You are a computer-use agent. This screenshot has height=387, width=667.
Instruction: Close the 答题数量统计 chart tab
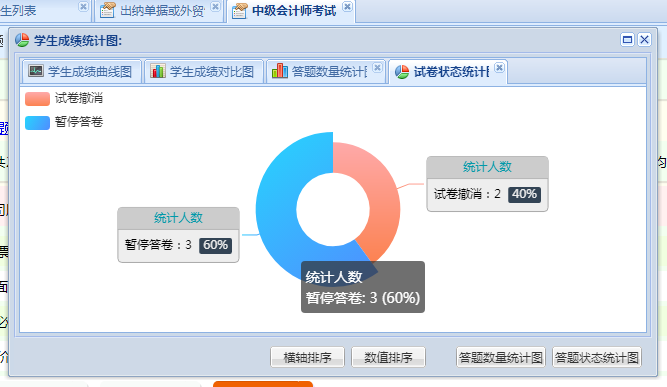(377, 68)
